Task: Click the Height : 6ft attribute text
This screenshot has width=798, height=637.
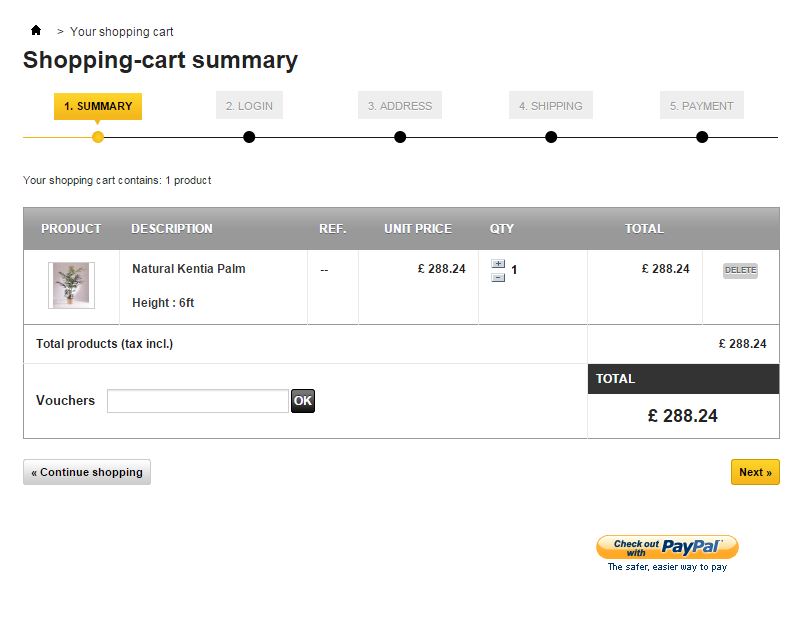Action: coord(163,303)
